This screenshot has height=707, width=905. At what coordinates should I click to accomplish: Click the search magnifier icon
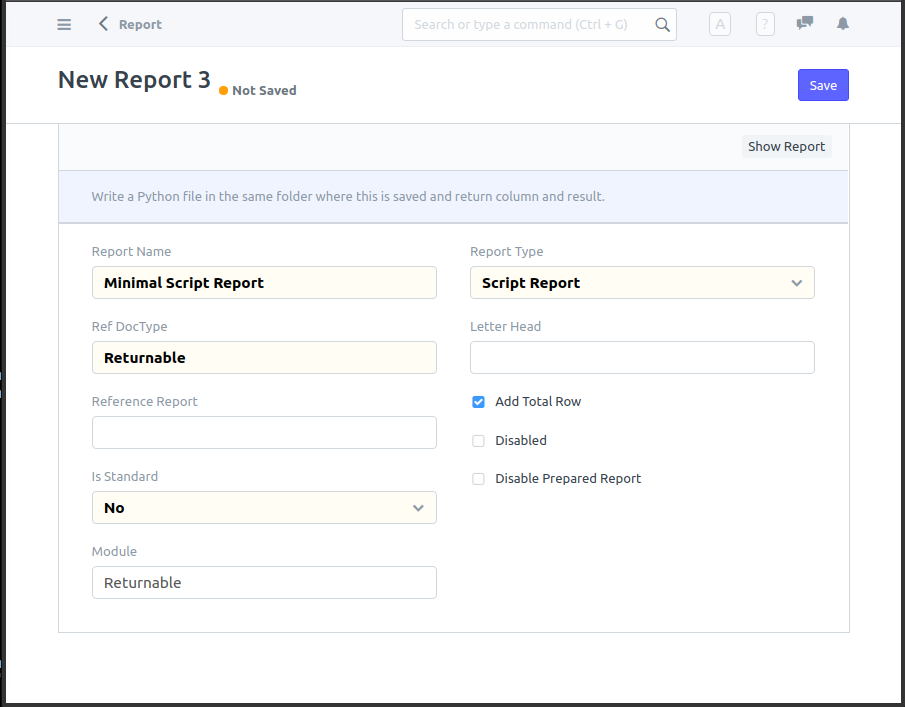tap(662, 24)
